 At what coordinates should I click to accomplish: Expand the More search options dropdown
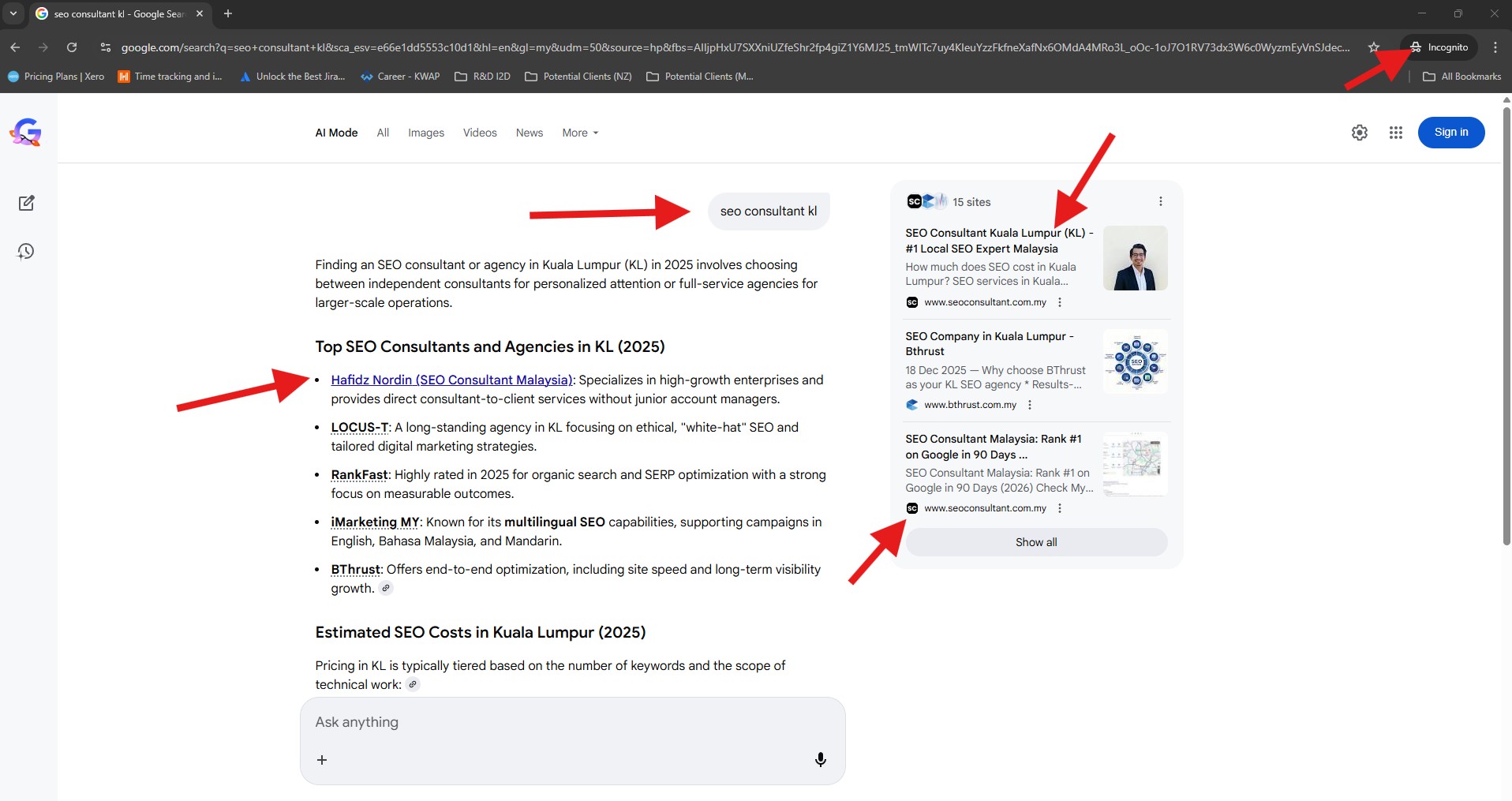pos(580,133)
